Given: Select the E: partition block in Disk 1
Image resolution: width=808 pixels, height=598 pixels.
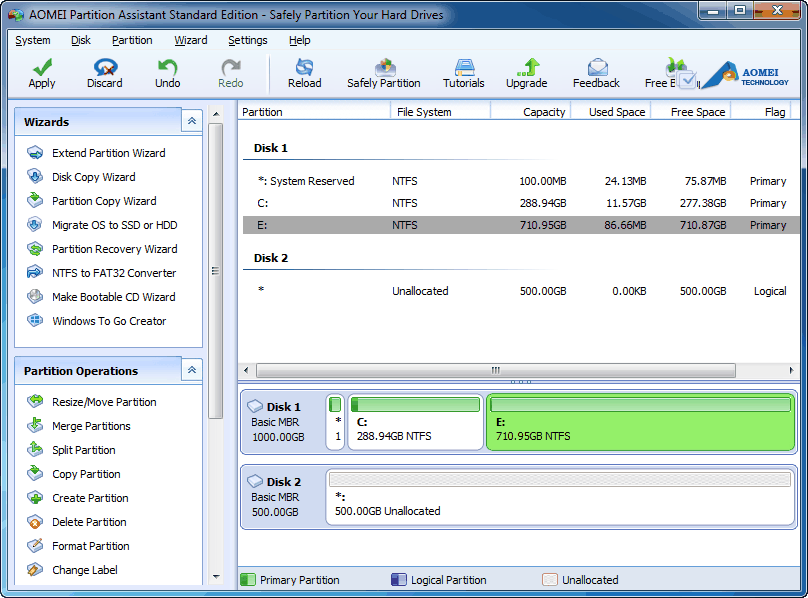Looking at the screenshot, I should click(640, 422).
